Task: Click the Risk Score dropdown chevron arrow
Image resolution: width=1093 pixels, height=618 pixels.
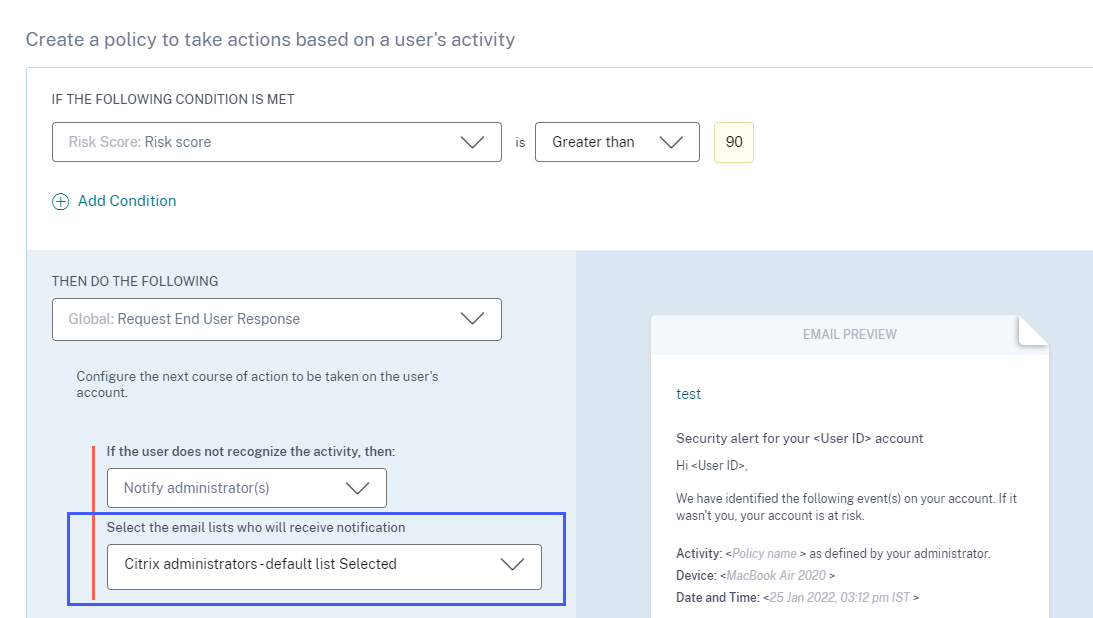Action: [x=472, y=142]
